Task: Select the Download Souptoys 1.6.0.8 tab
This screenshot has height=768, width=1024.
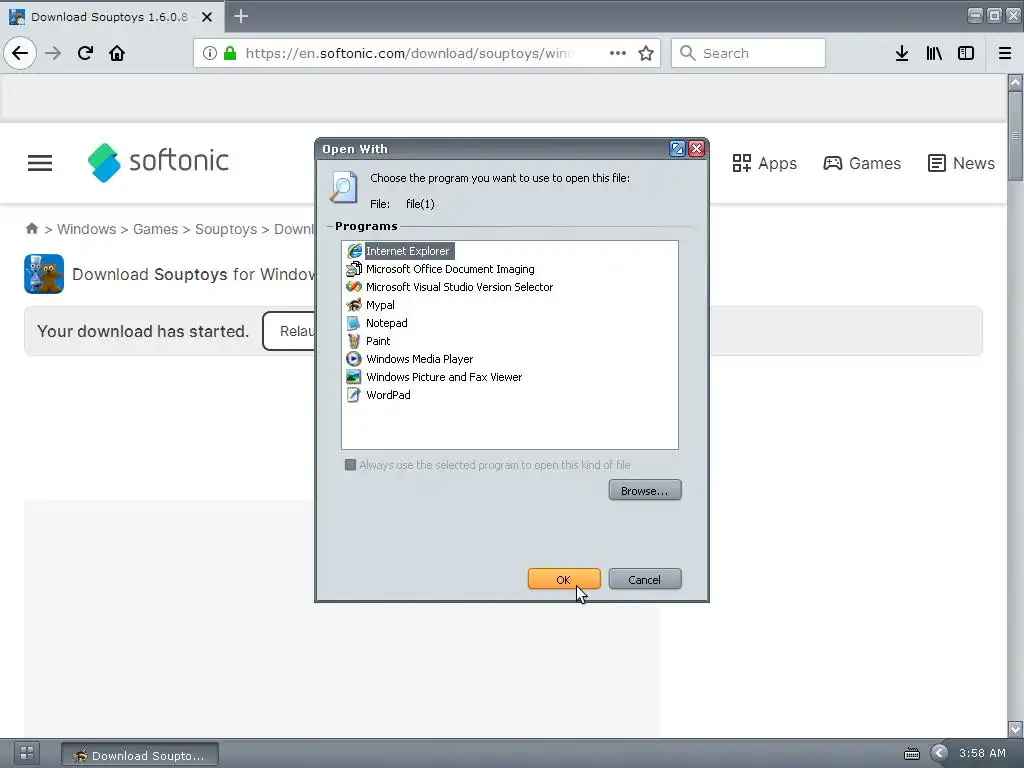Action: (x=112, y=17)
